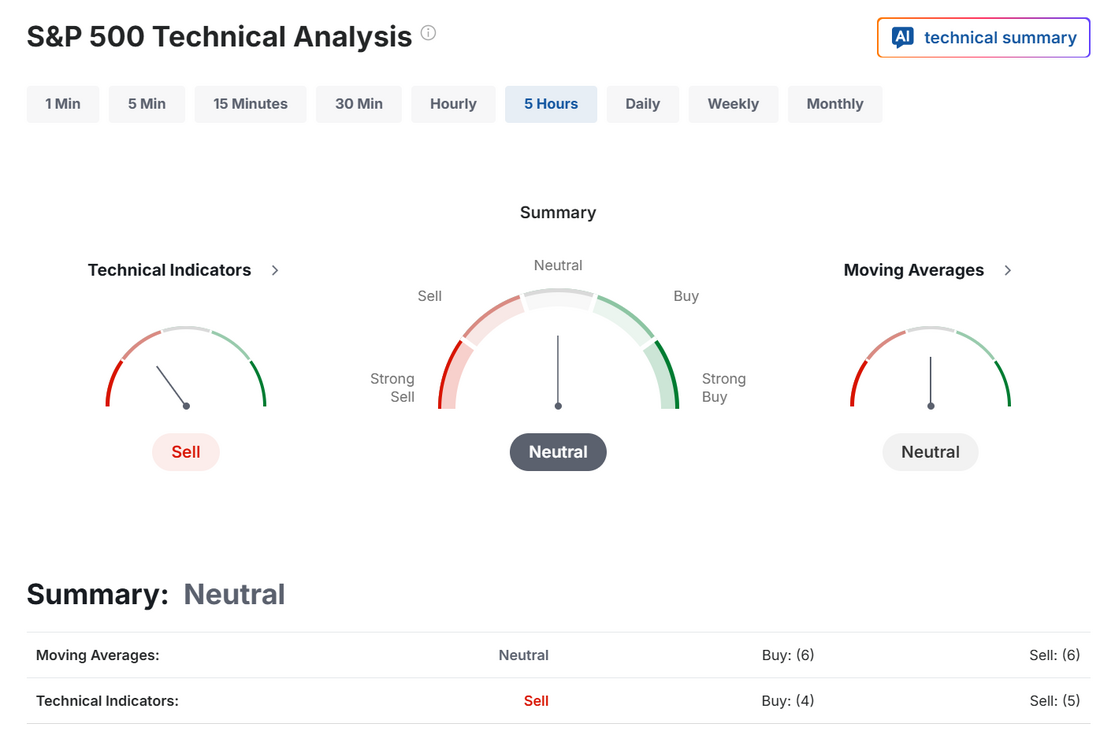The height and width of the screenshot is (731, 1100).
Task: Click Neutral value in Moving Averages row
Action: (x=523, y=655)
